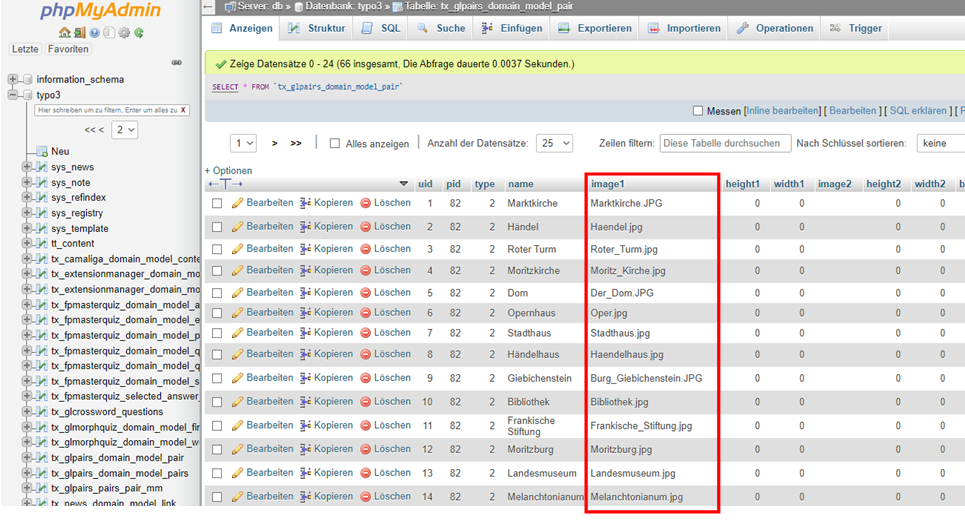965x529 pixels.
Task: Click pencil icon in Opernhaus row
Action: pos(237,312)
